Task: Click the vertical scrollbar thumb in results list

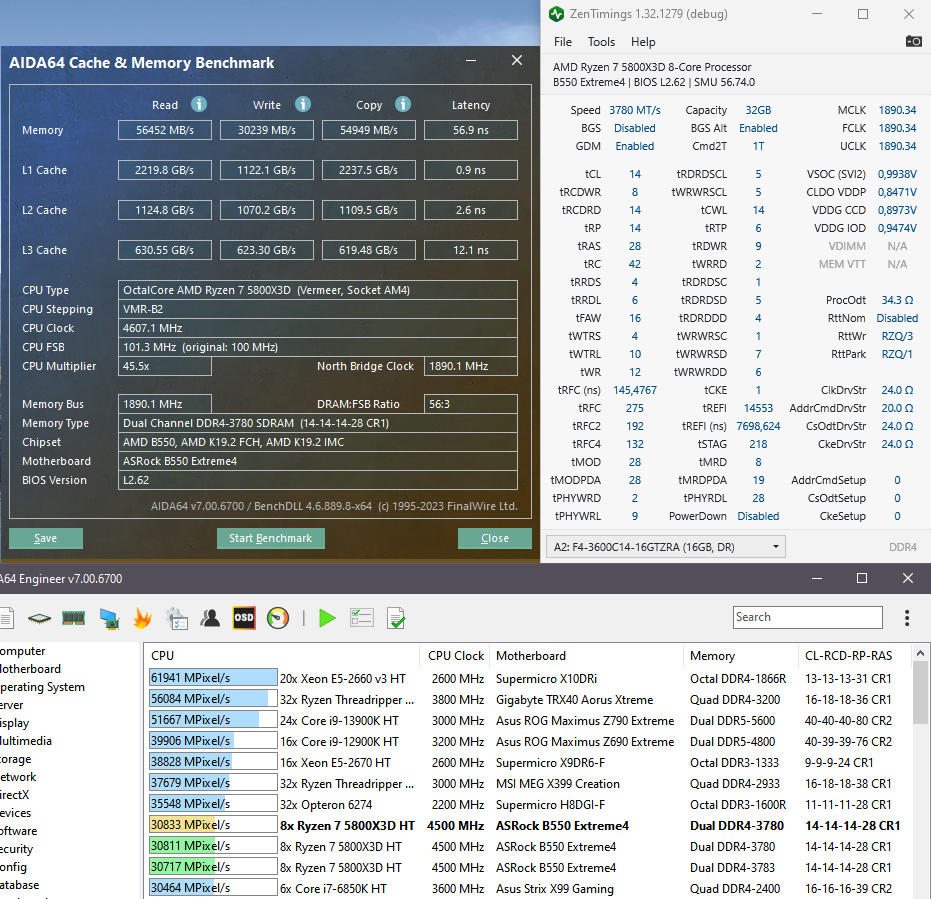Action: tap(920, 692)
